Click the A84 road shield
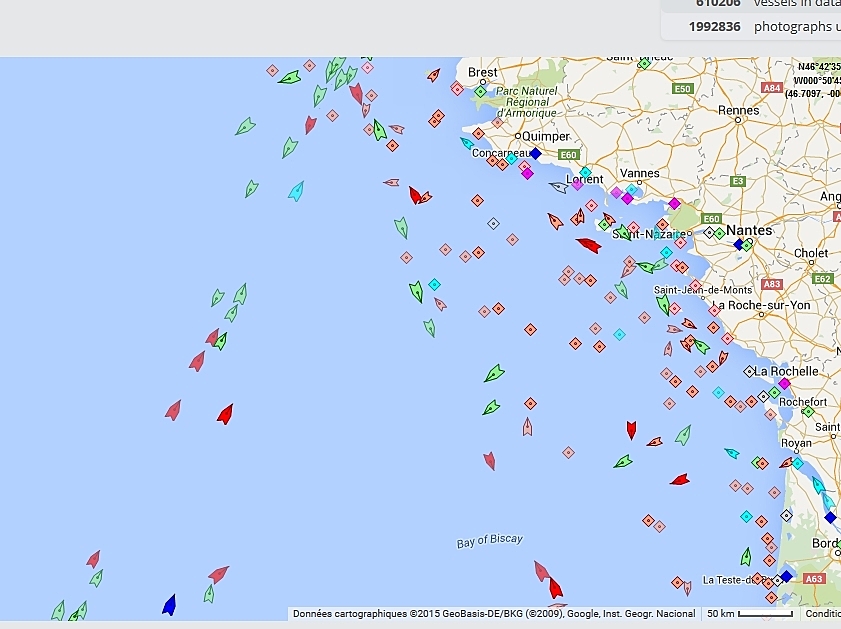The image size is (841, 629). pyautogui.click(x=771, y=88)
